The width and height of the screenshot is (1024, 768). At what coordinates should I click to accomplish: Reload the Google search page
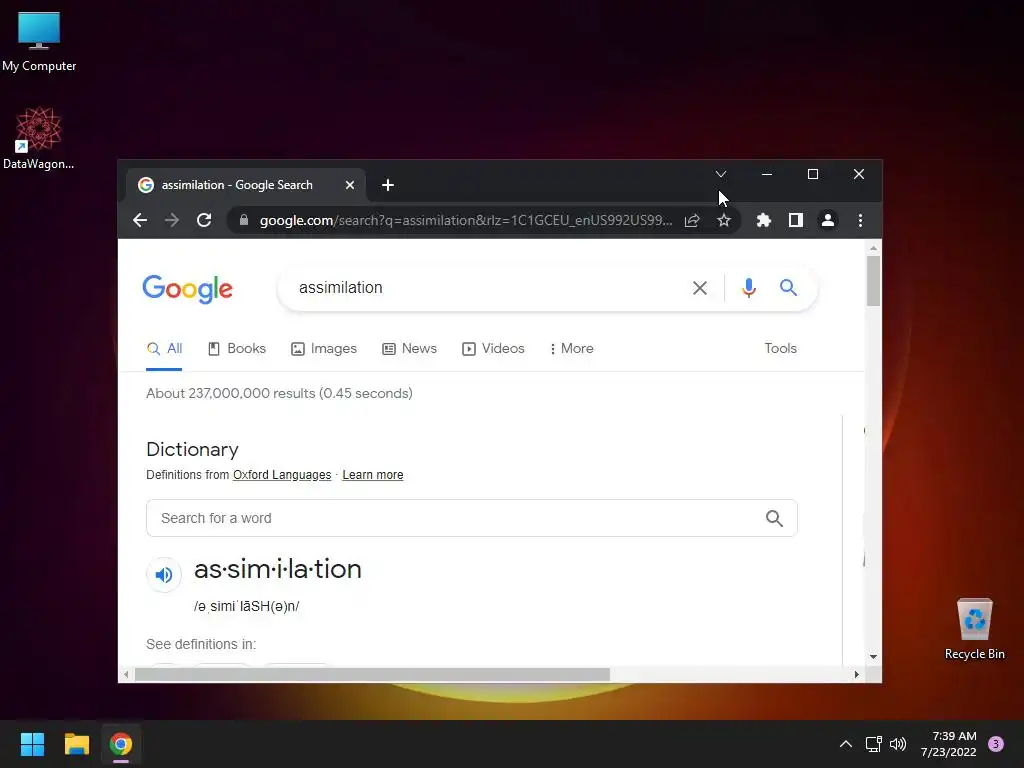coord(204,220)
